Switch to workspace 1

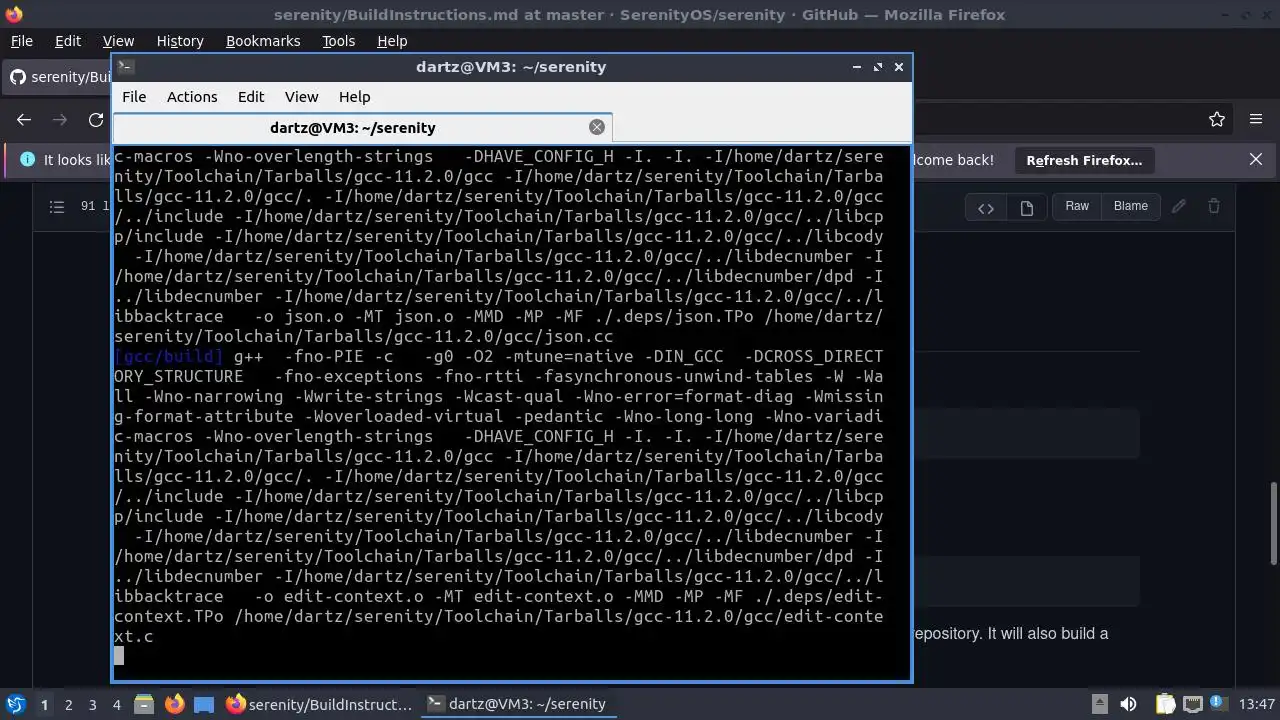click(44, 704)
